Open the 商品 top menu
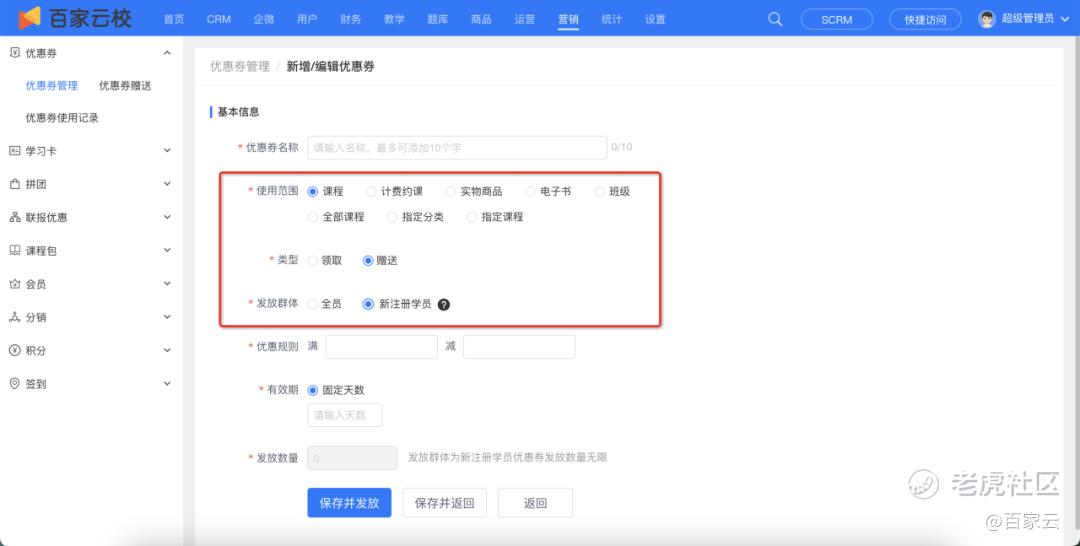The image size is (1080, 546). click(x=481, y=19)
